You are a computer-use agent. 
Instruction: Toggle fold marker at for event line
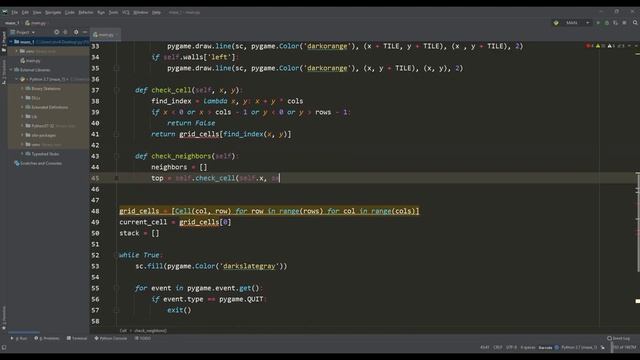(117, 288)
